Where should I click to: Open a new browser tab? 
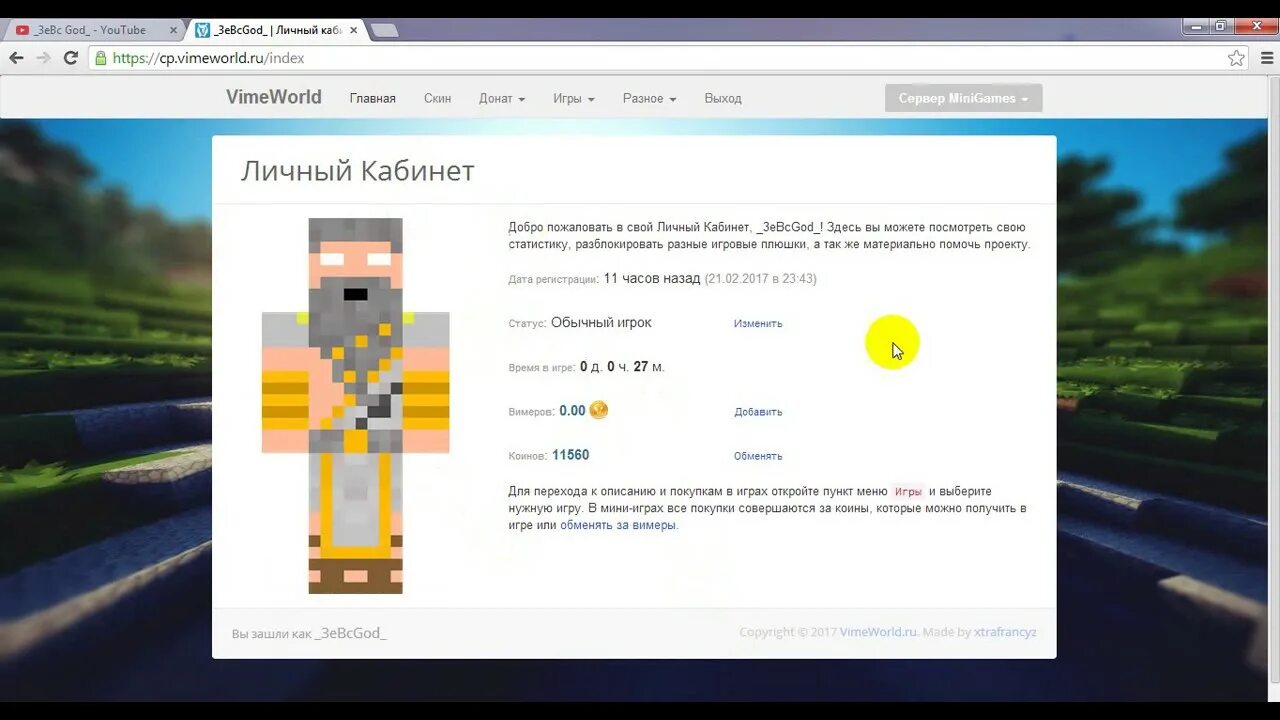tap(385, 30)
